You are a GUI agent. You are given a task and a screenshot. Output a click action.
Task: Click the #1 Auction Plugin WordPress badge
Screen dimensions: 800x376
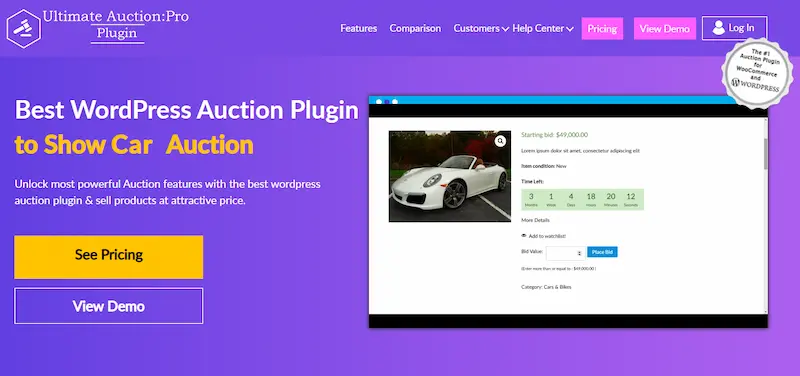[x=758, y=72]
